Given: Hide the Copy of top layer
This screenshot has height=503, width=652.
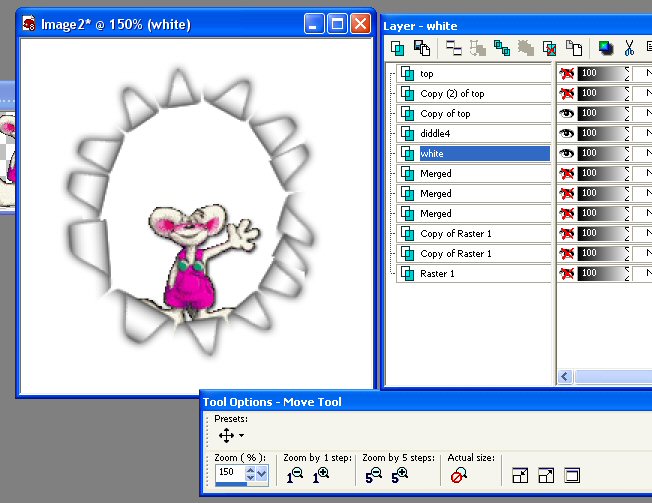Looking at the screenshot, I should (x=566, y=113).
